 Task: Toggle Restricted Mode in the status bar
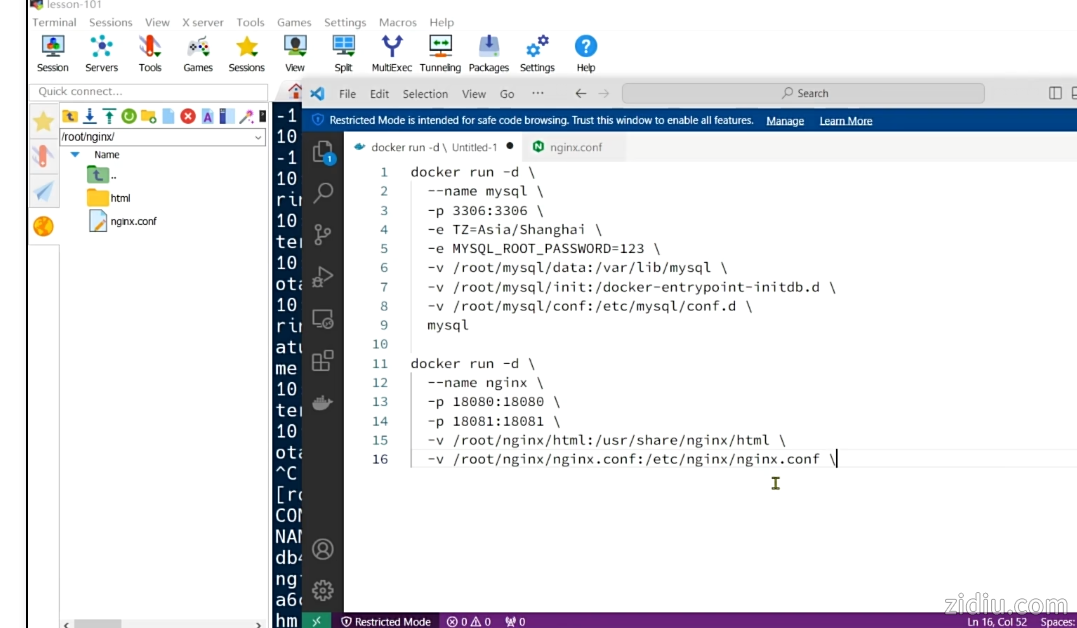[386, 621]
